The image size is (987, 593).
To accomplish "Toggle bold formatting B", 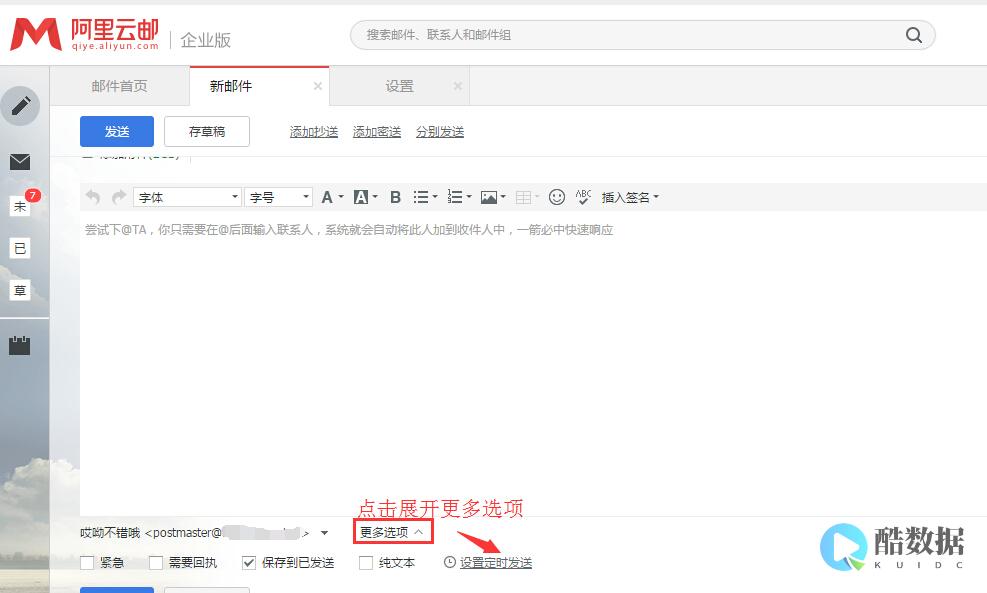I will 395,197.
